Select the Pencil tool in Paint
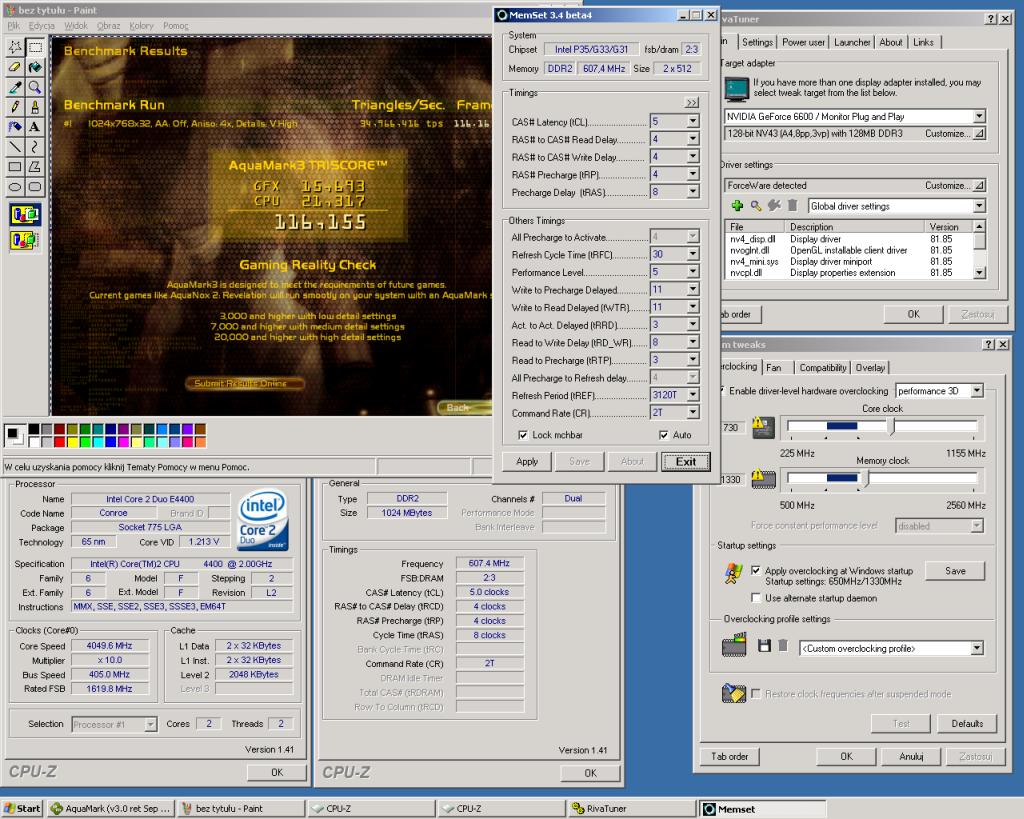This screenshot has width=1024, height=819. (x=14, y=107)
